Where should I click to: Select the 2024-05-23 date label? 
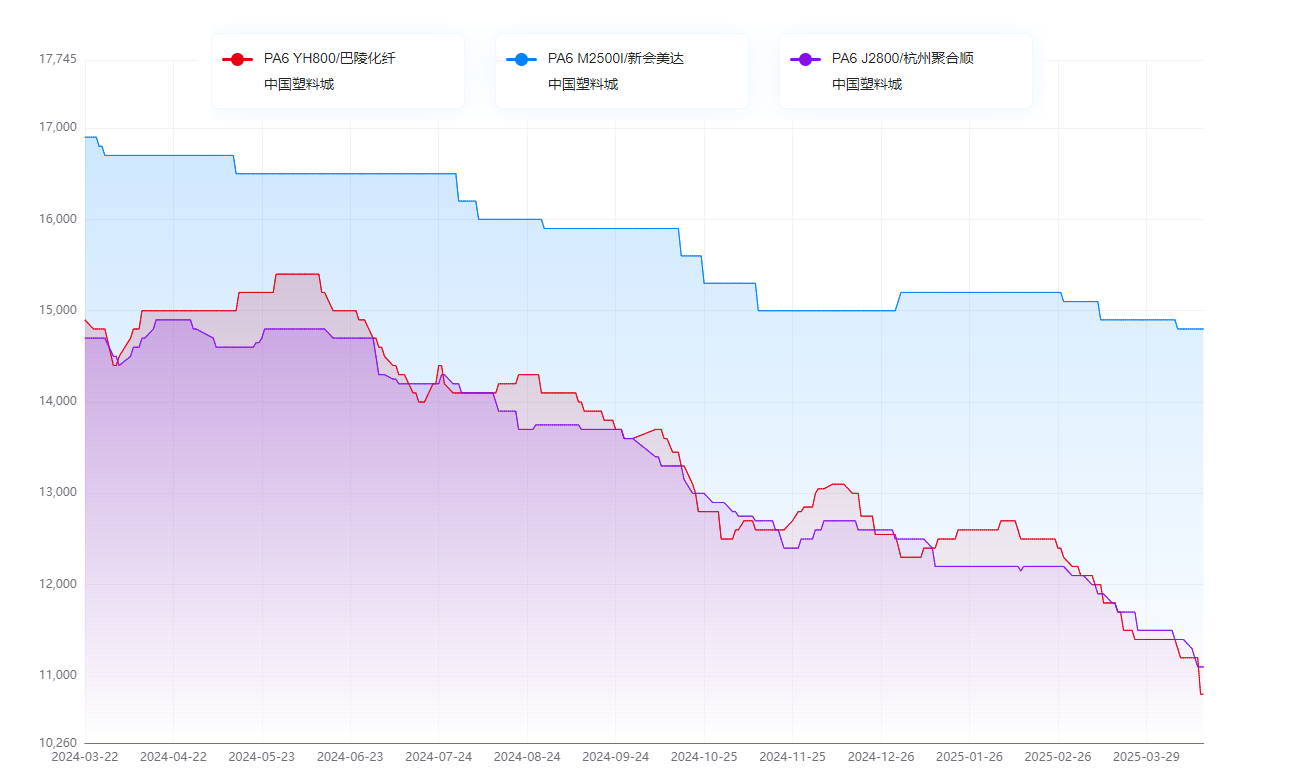[262, 757]
